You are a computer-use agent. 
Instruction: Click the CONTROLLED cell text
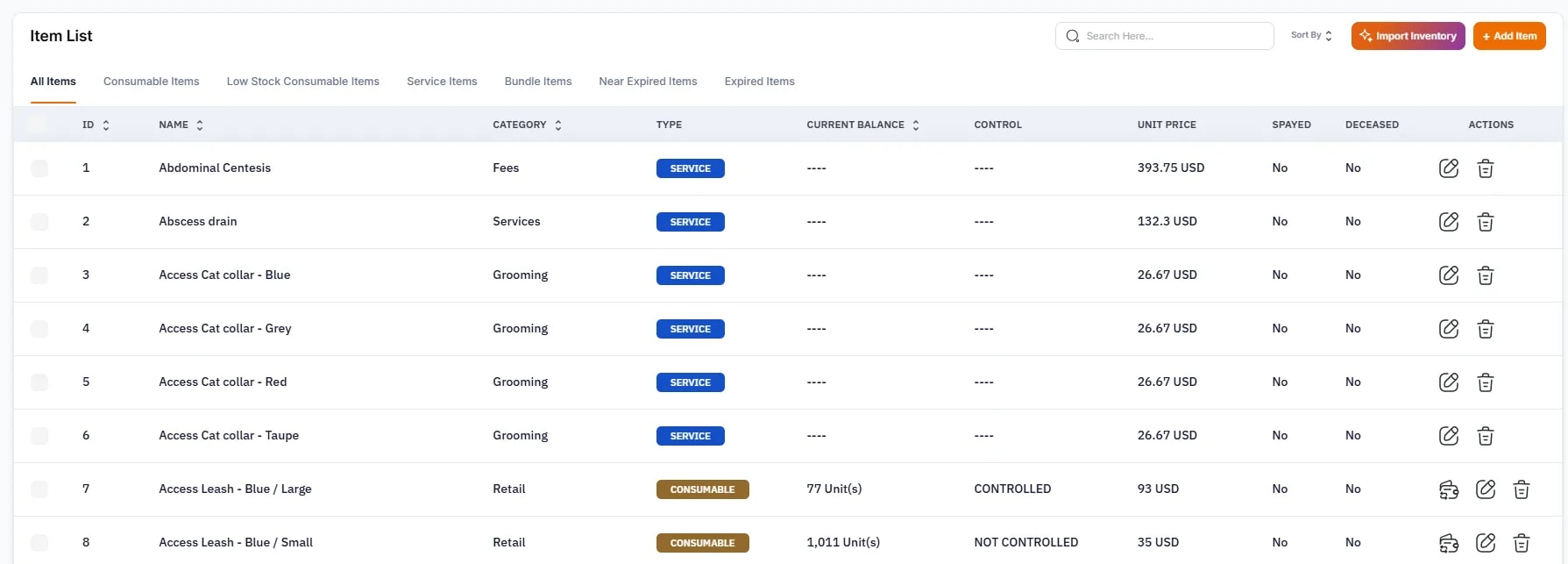coord(1012,489)
